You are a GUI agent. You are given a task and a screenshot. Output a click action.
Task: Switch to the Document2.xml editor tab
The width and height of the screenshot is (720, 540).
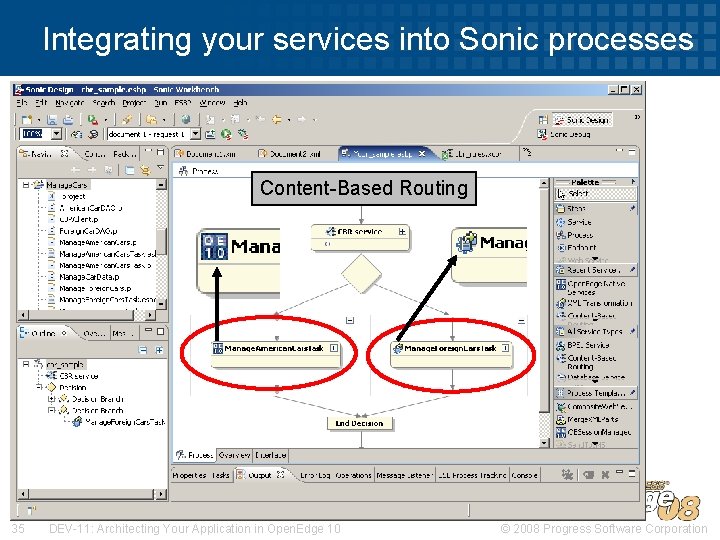[289, 154]
